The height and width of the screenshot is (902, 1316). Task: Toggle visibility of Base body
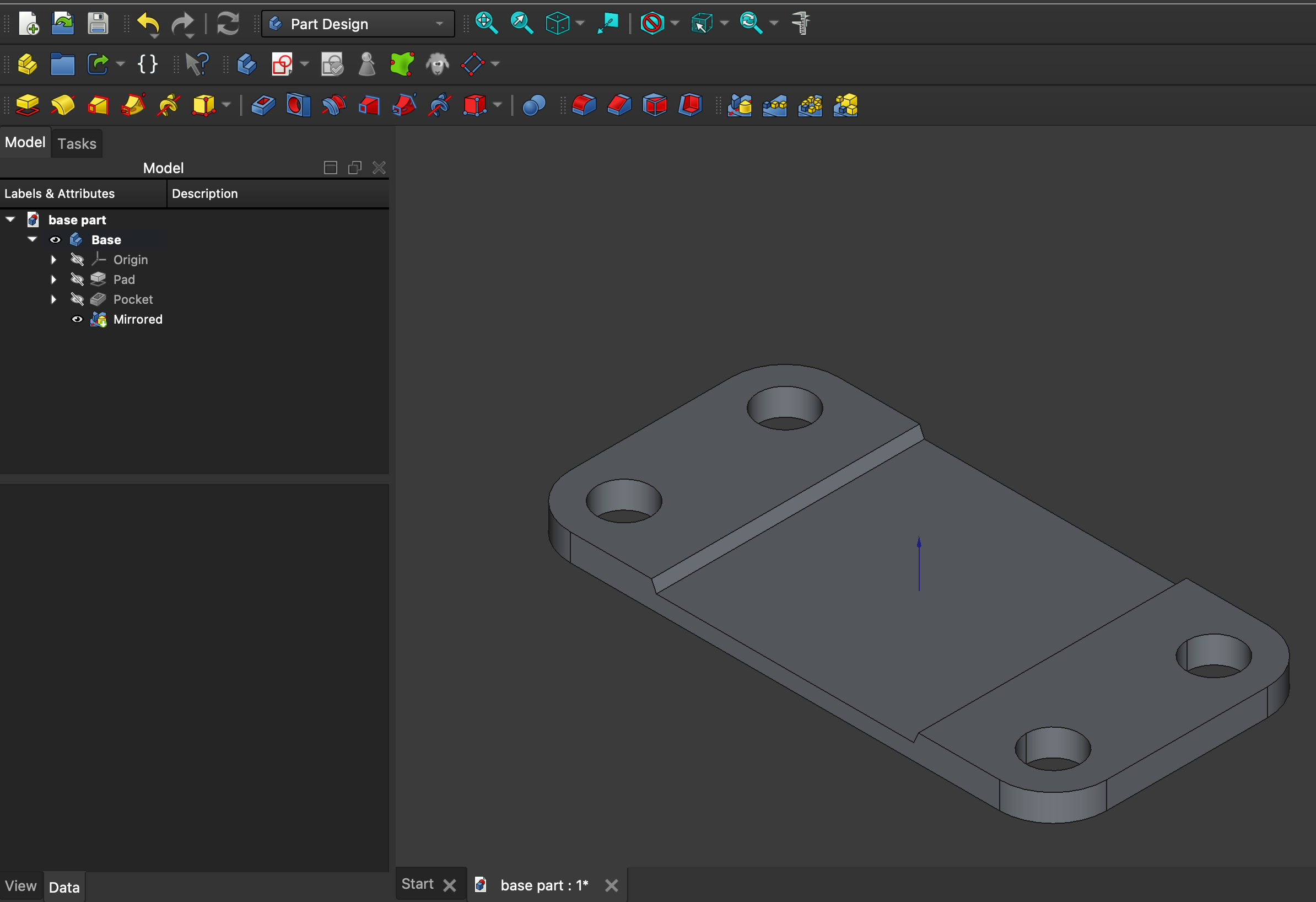55,240
